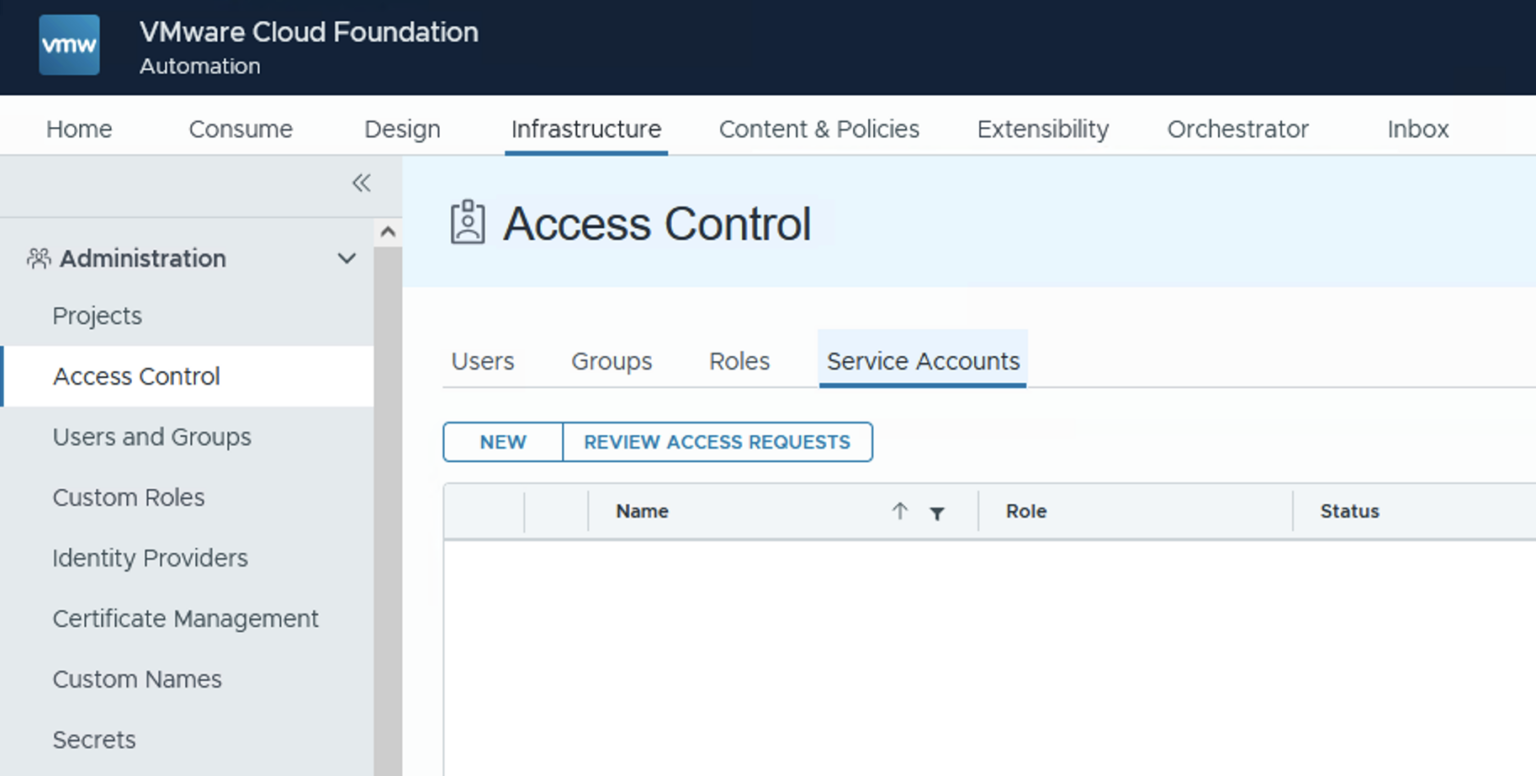The height and width of the screenshot is (776, 1536).
Task: Go to Users and Groups
Action: 151,437
